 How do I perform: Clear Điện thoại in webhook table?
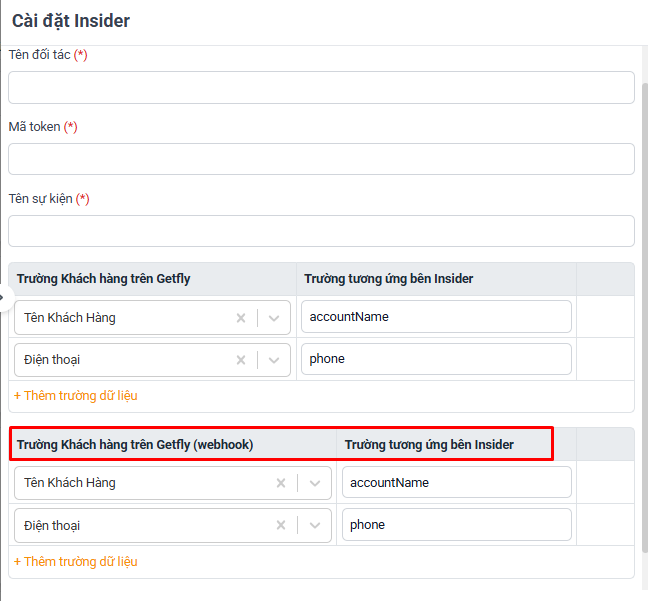coord(281,525)
